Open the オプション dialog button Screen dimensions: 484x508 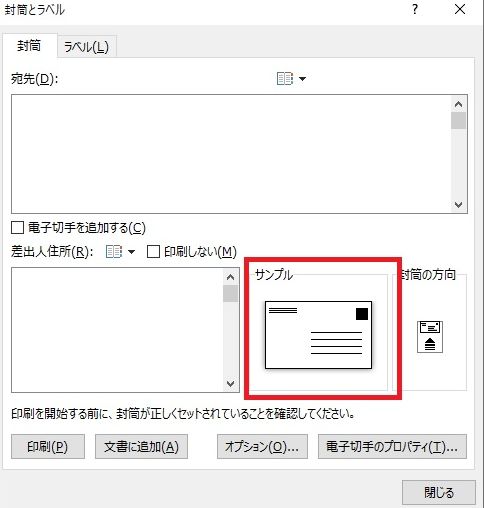click(x=262, y=446)
